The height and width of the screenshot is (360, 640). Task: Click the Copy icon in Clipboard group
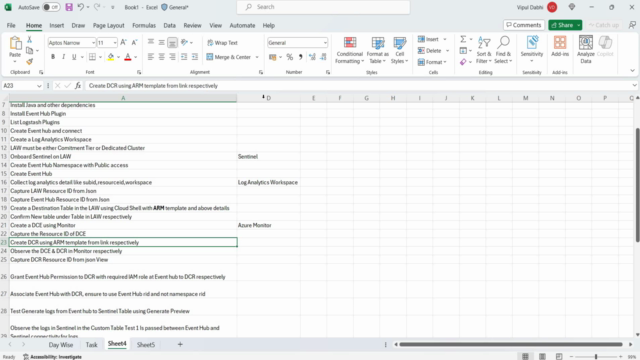pos(29,51)
